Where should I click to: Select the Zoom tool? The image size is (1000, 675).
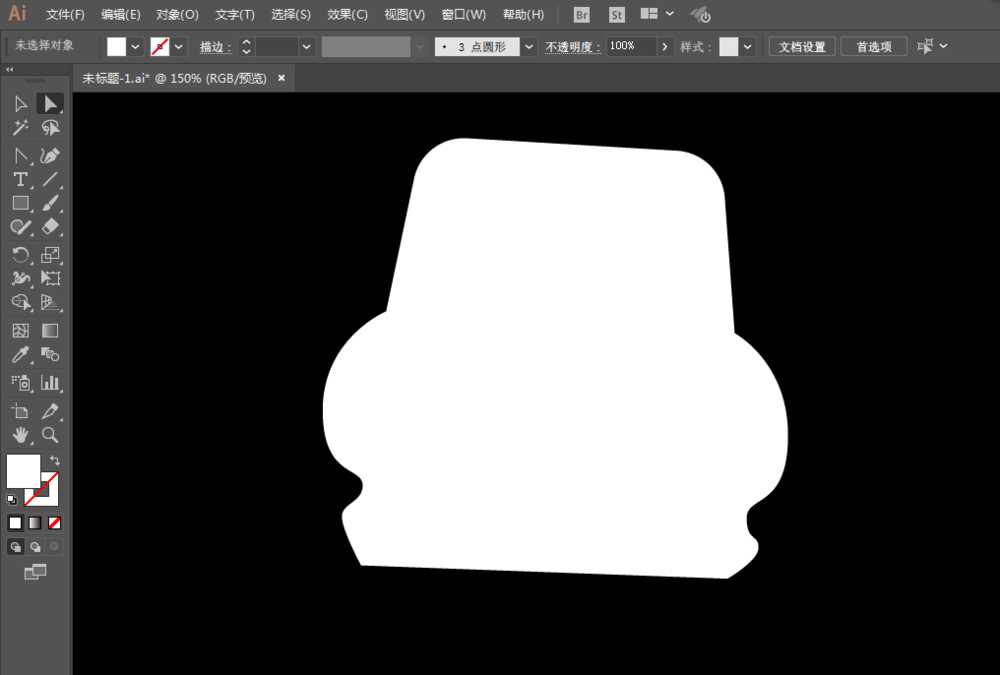(51, 436)
